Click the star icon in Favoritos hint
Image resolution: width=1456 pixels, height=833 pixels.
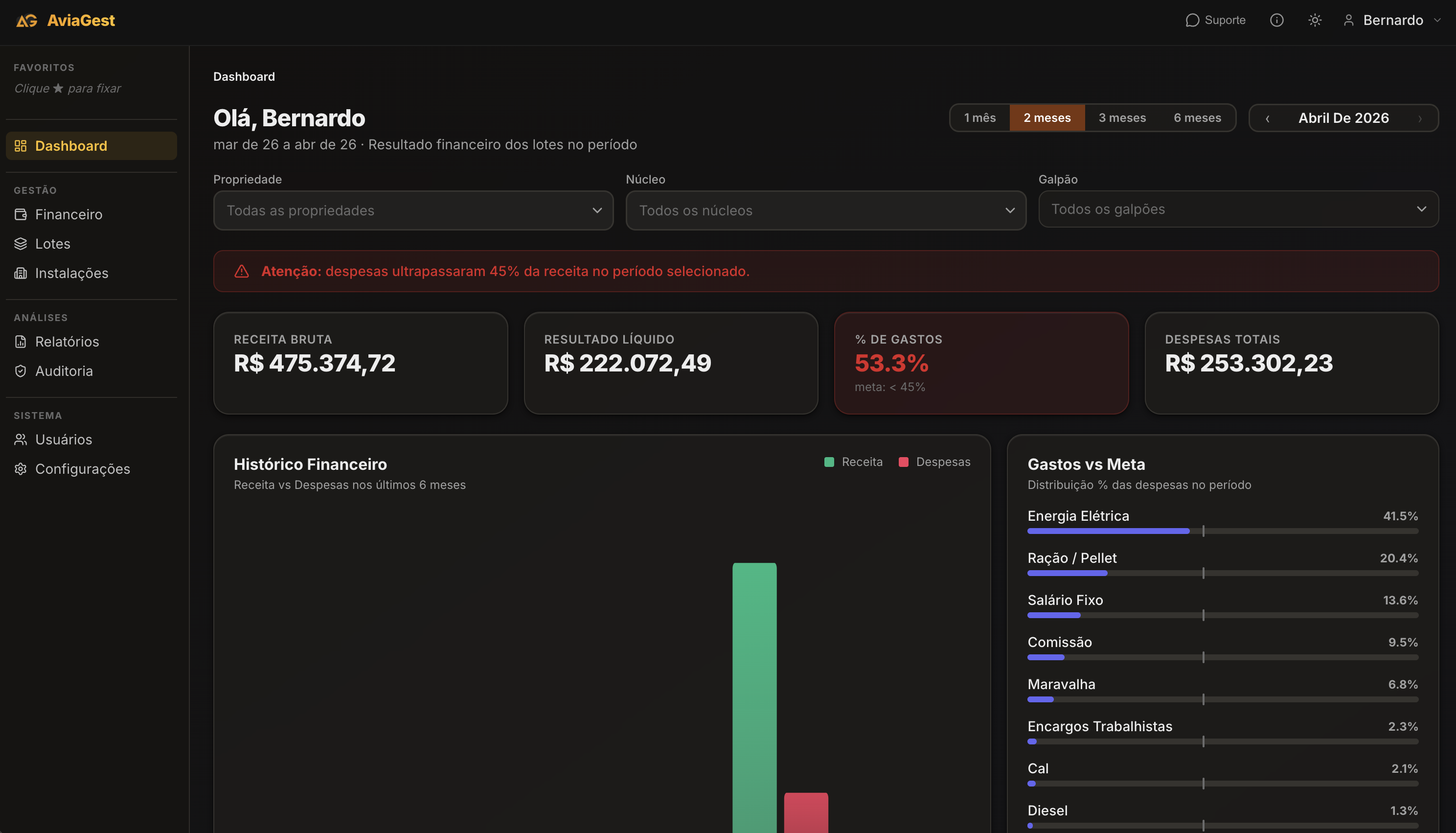58,88
